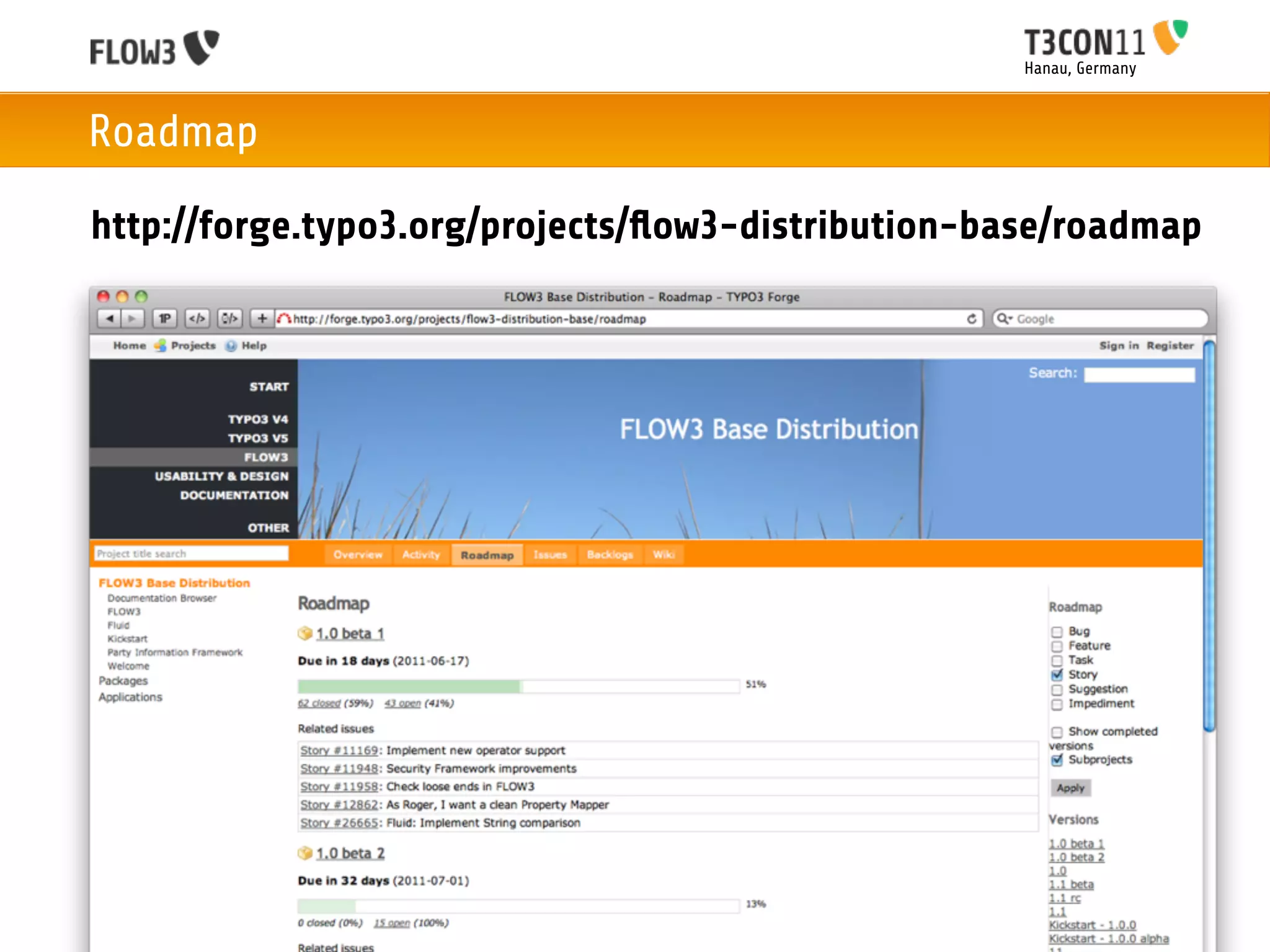Toggle the Subprojects checkbox
The image size is (1270, 952).
click(1057, 760)
